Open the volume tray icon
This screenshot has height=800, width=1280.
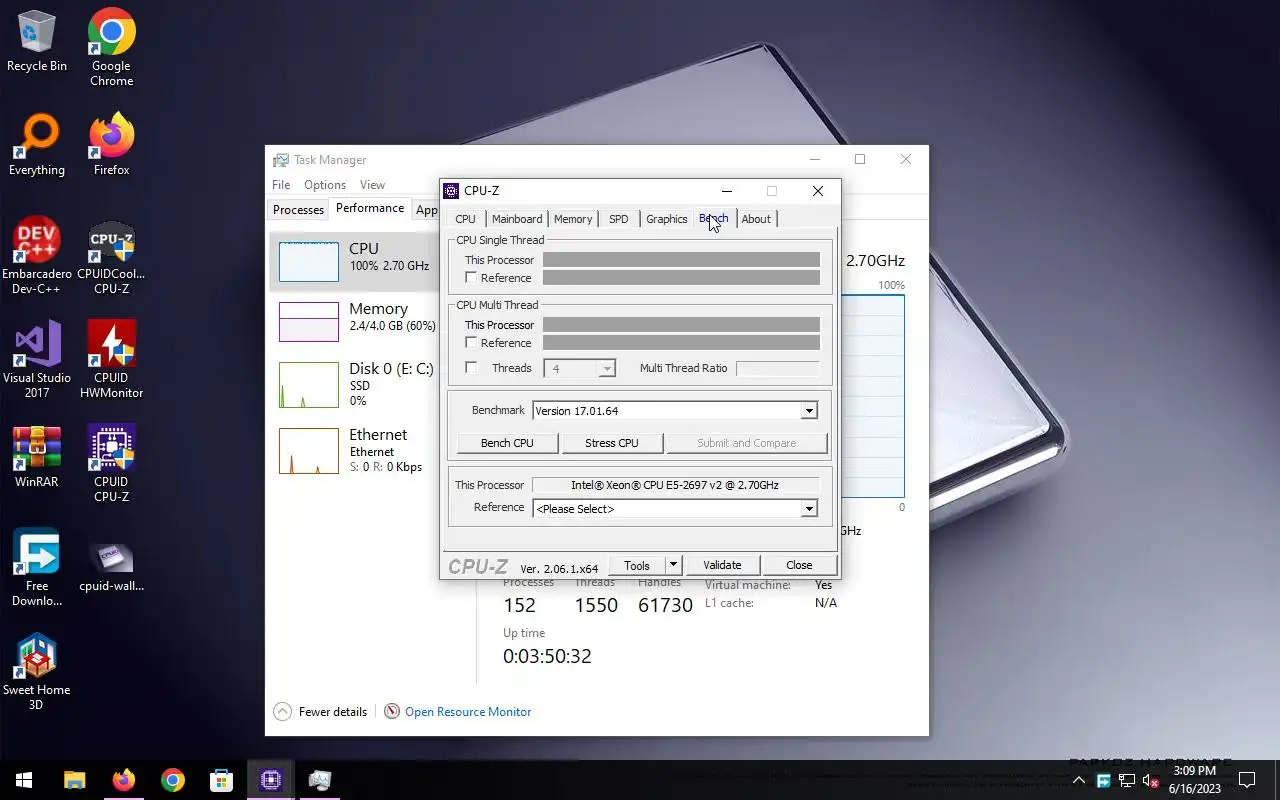1151,780
